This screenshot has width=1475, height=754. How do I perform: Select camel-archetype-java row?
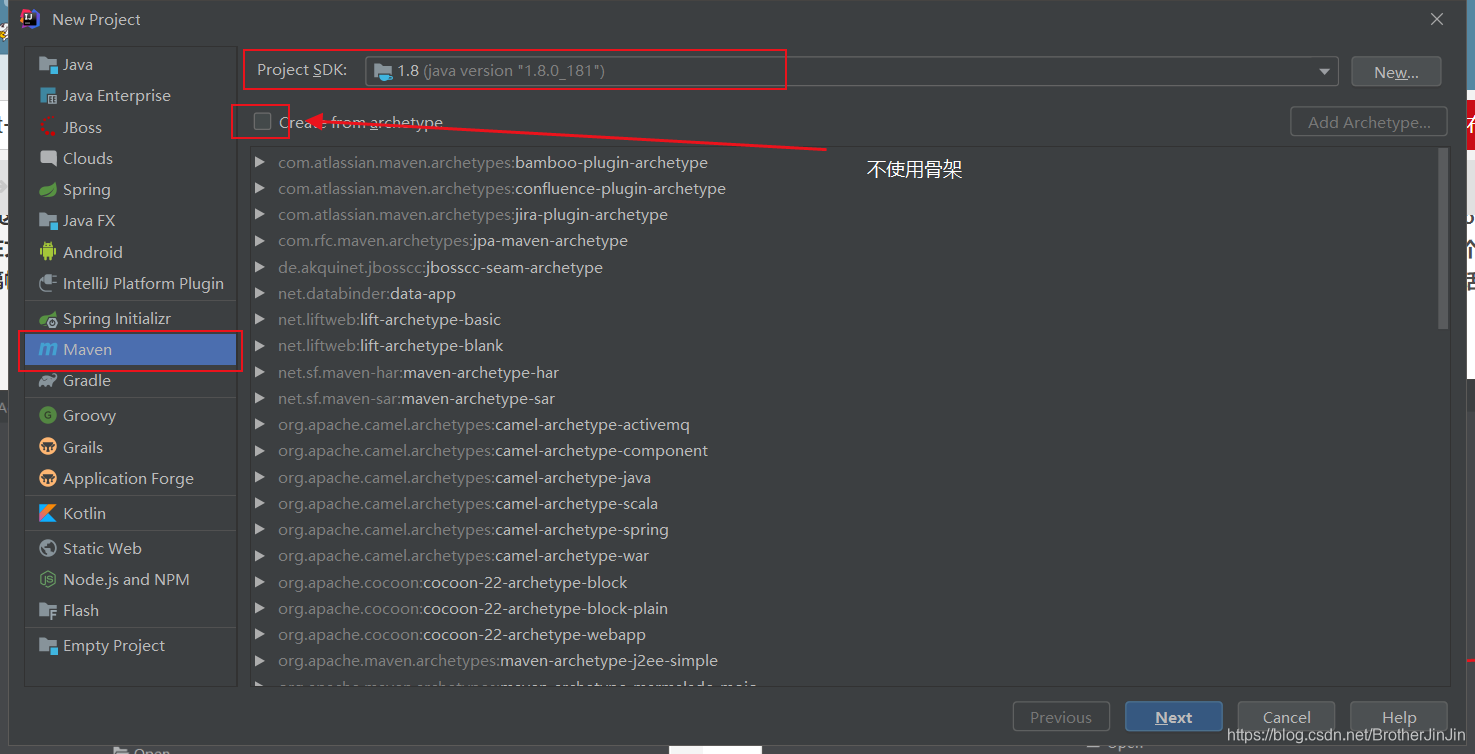(844, 477)
